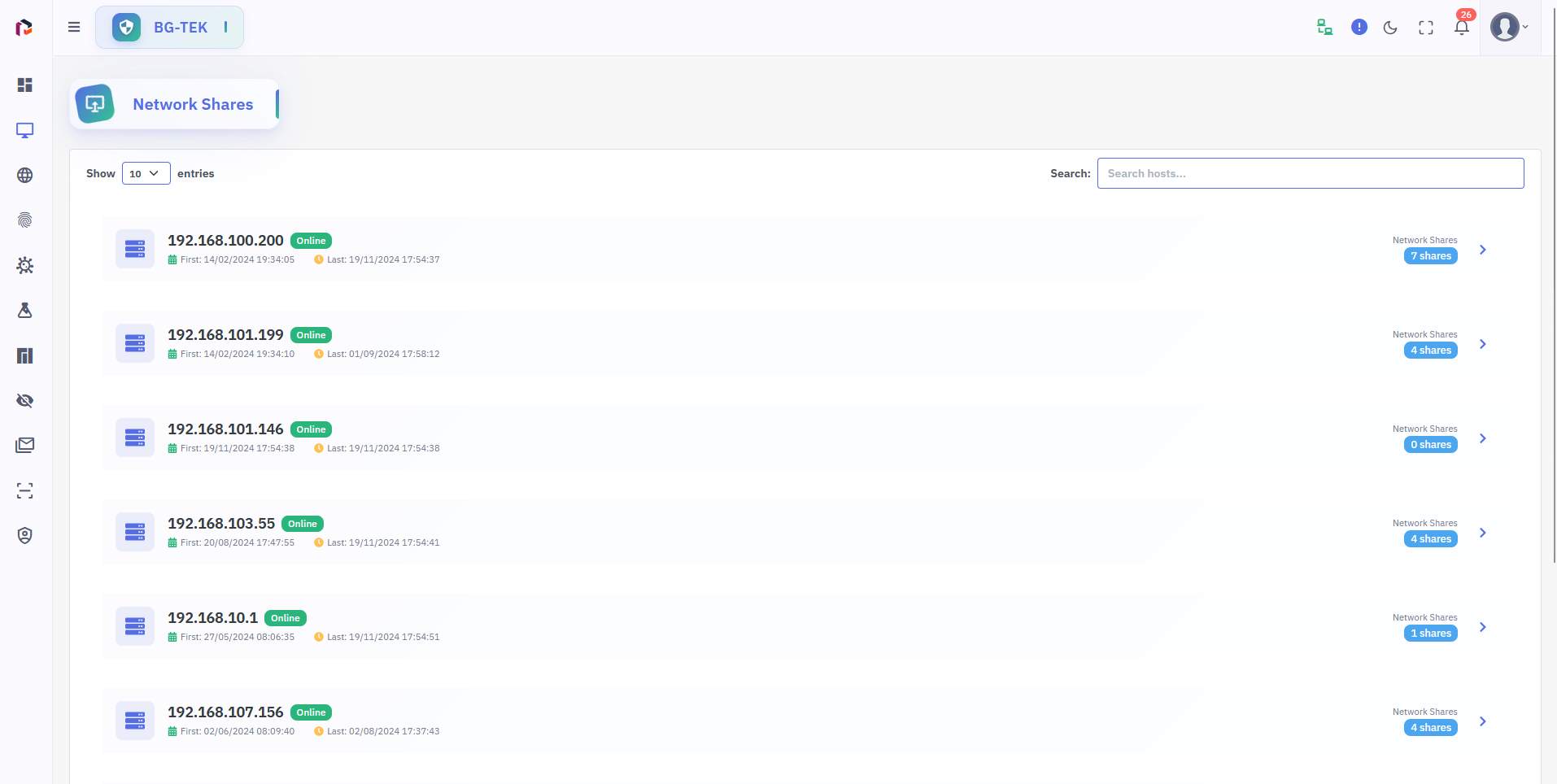
Task: Click the BG-TEK organization button
Action: [x=169, y=28]
